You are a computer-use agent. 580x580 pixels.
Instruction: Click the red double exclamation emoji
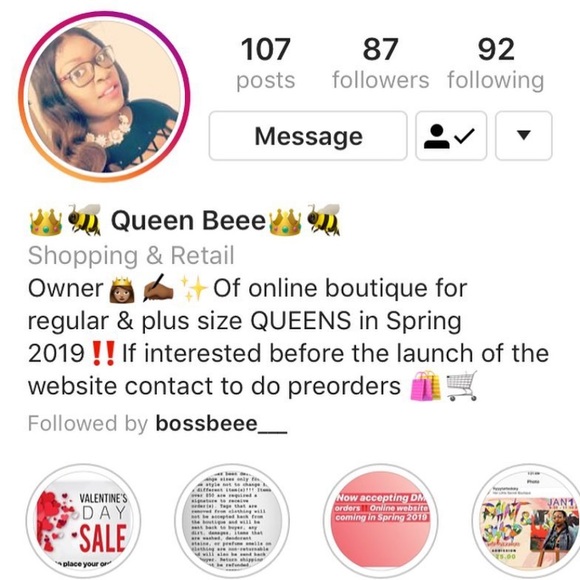point(103,353)
